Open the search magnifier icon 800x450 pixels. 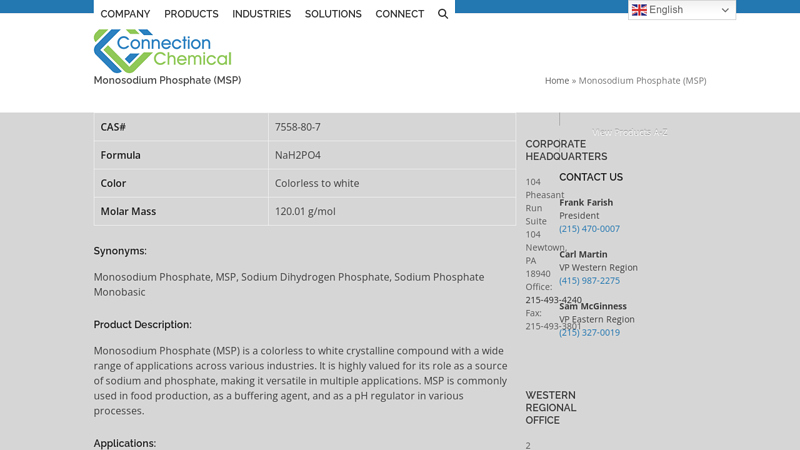[x=443, y=14]
